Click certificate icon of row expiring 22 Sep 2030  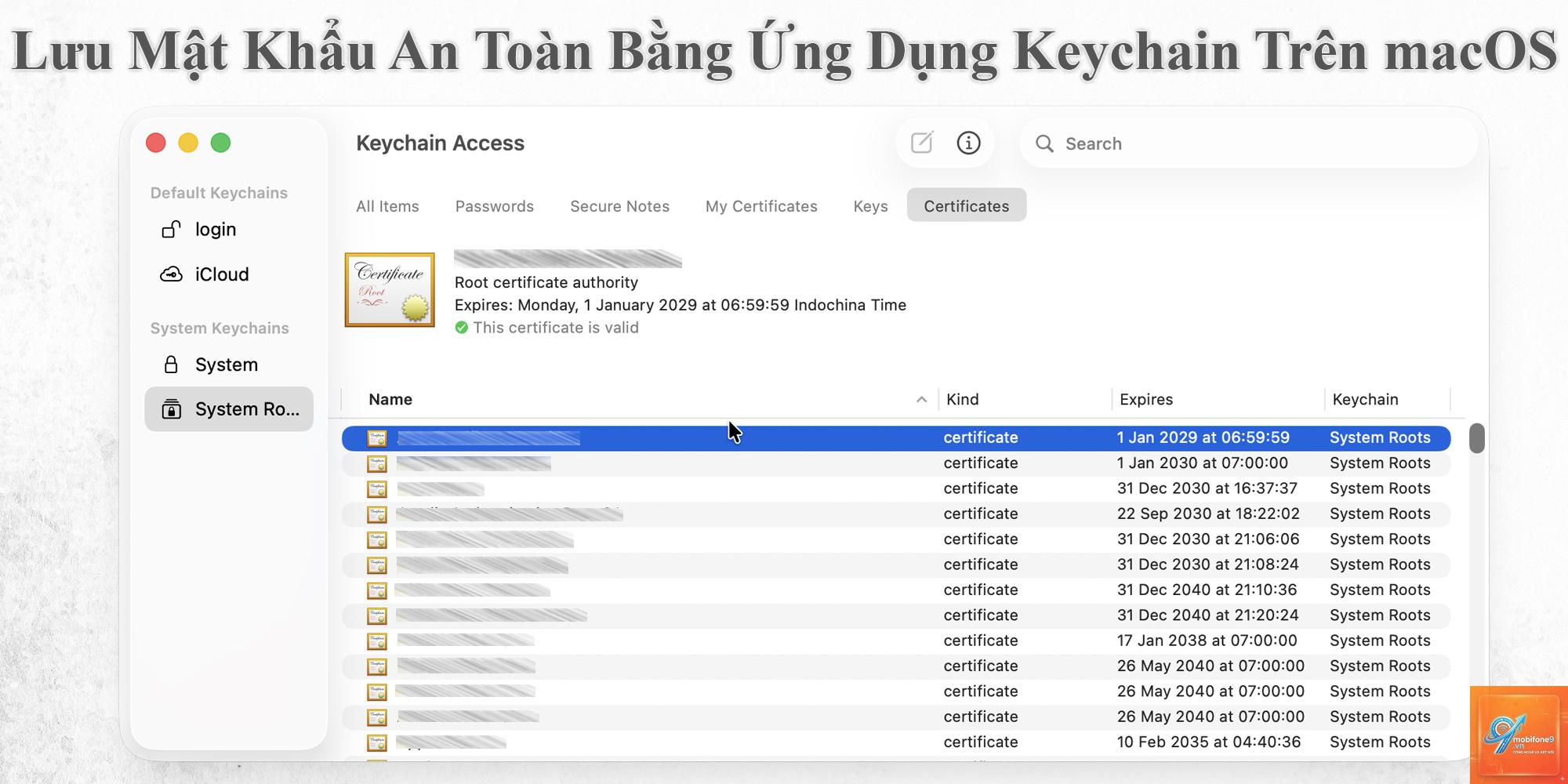[377, 514]
